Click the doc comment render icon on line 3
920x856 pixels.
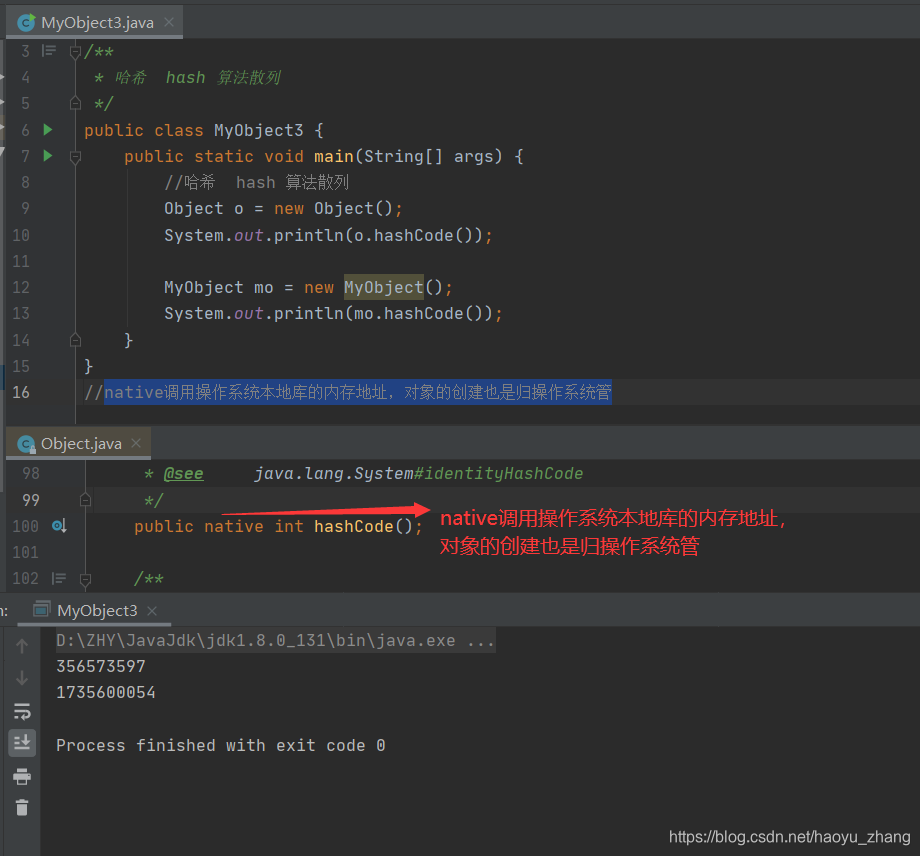49,51
